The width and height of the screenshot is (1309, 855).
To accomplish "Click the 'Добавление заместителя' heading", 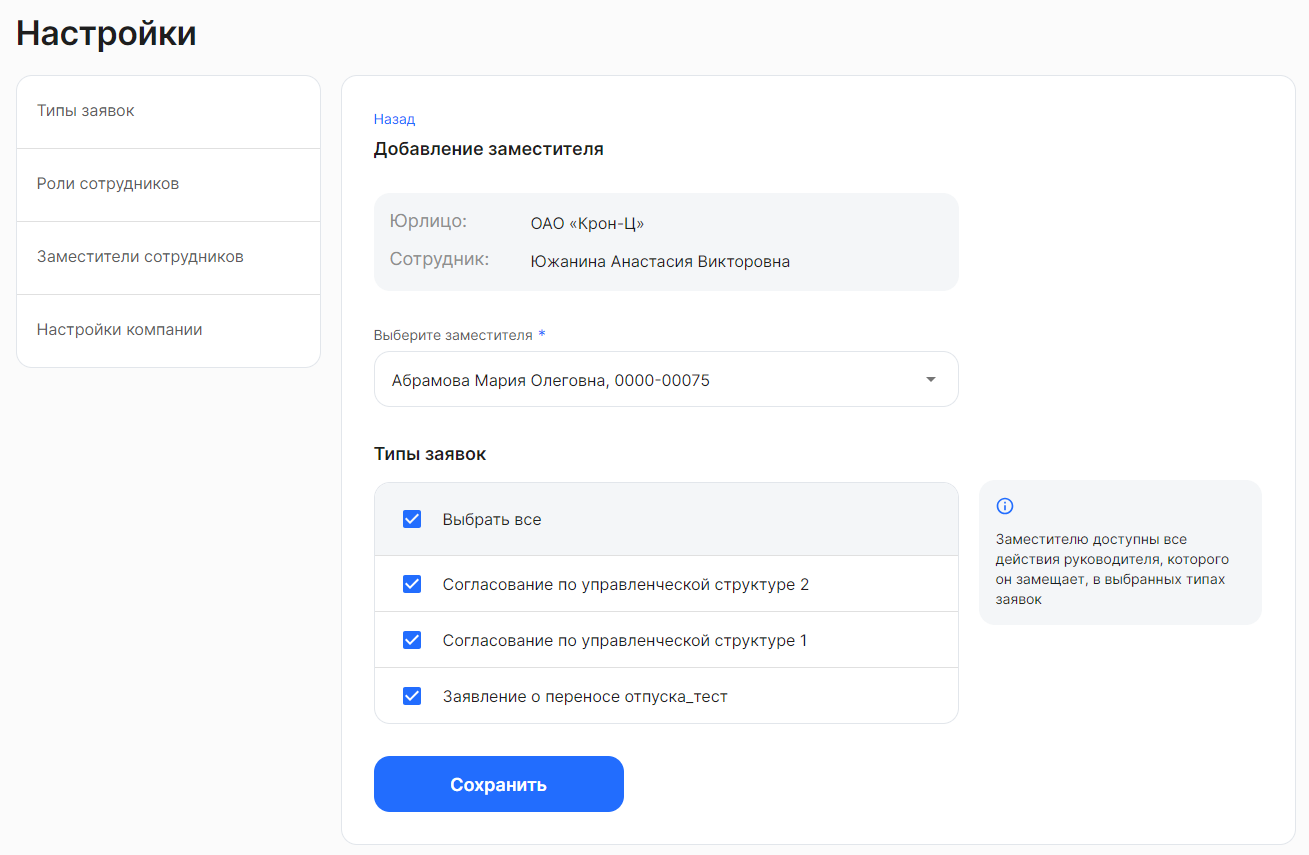I will [x=489, y=150].
